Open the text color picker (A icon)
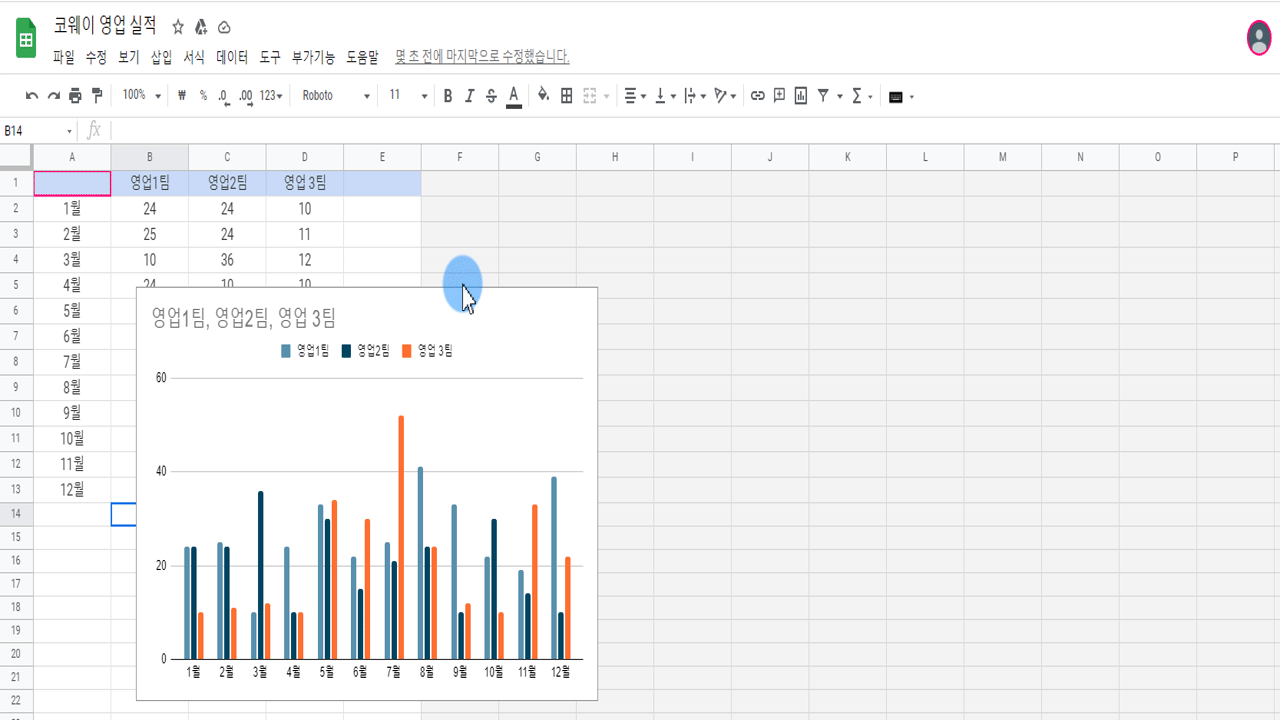This screenshot has width=1280, height=720. click(x=514, y=96)
